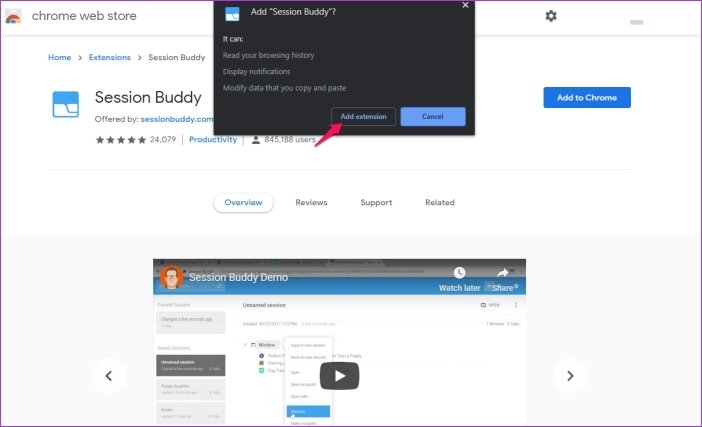Play the Session Buddy Demo video

tap(340, 375)
